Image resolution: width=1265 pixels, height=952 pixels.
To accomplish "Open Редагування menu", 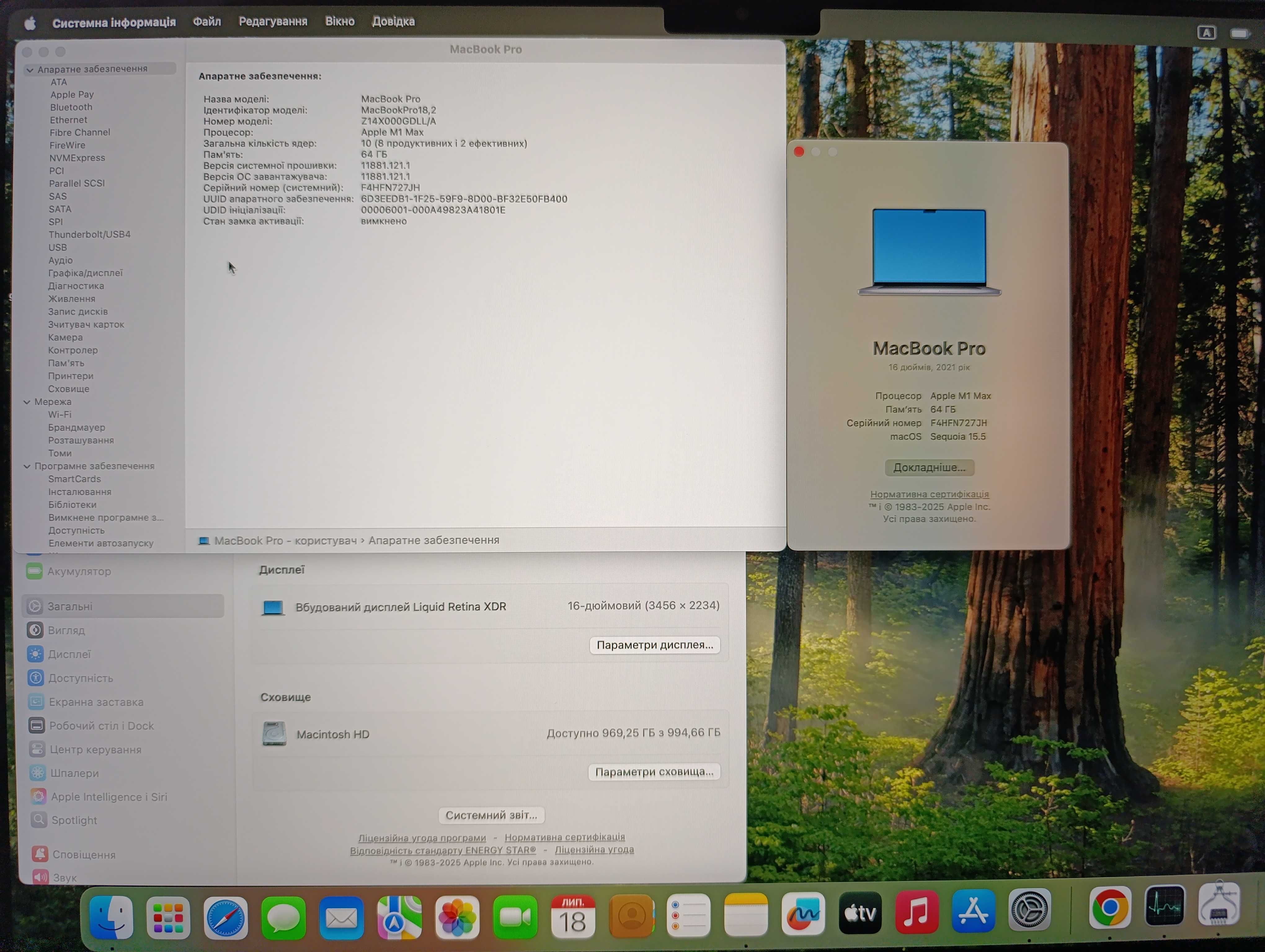I will [x=273, y=22].
